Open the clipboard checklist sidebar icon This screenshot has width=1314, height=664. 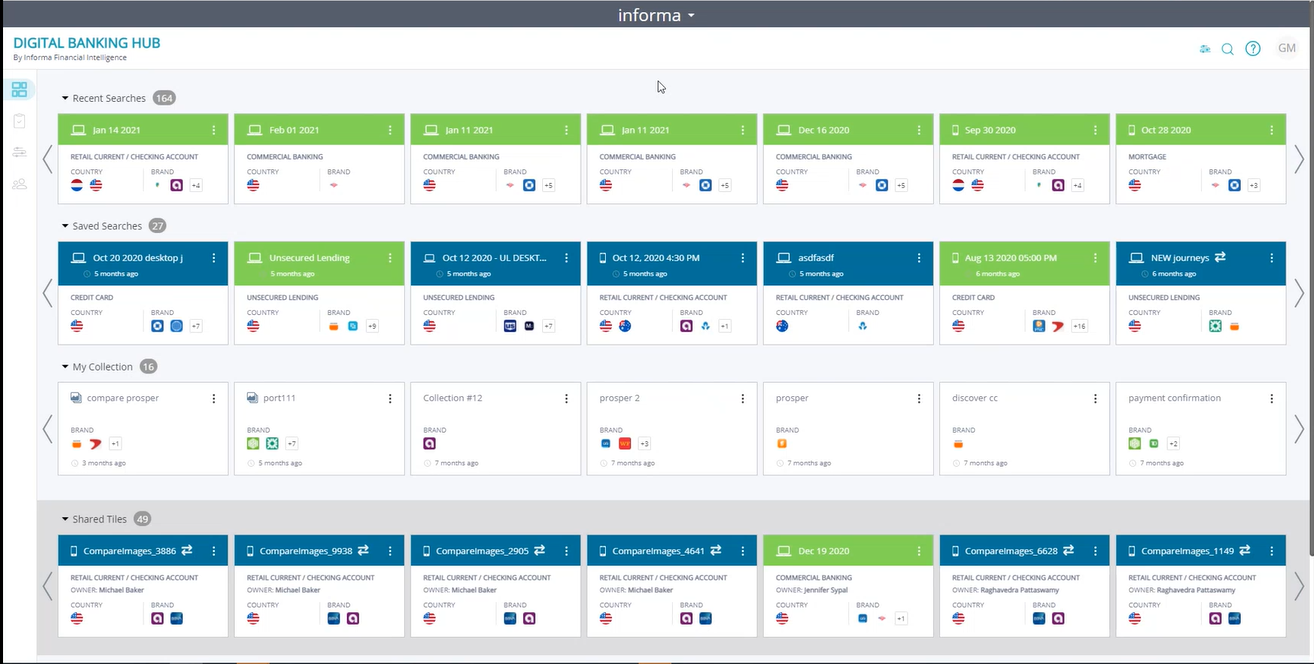coord(19,121)
